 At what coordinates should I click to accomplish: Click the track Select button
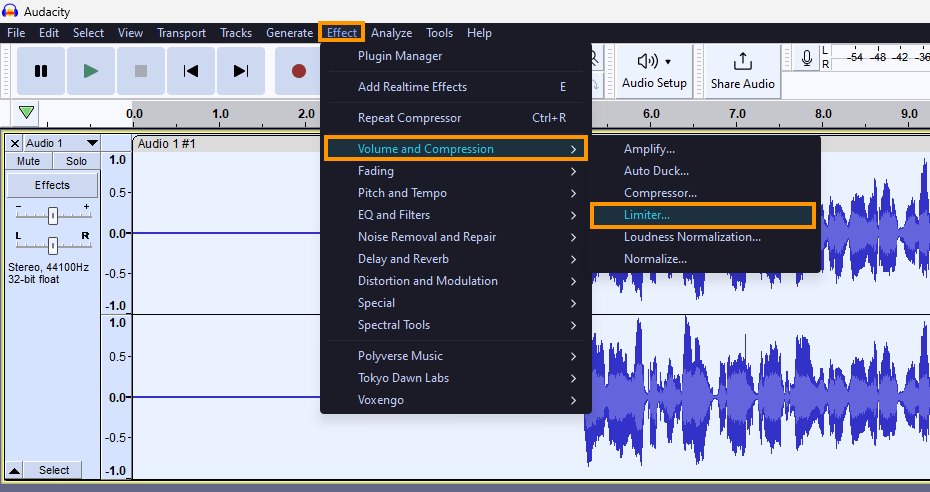54,470
